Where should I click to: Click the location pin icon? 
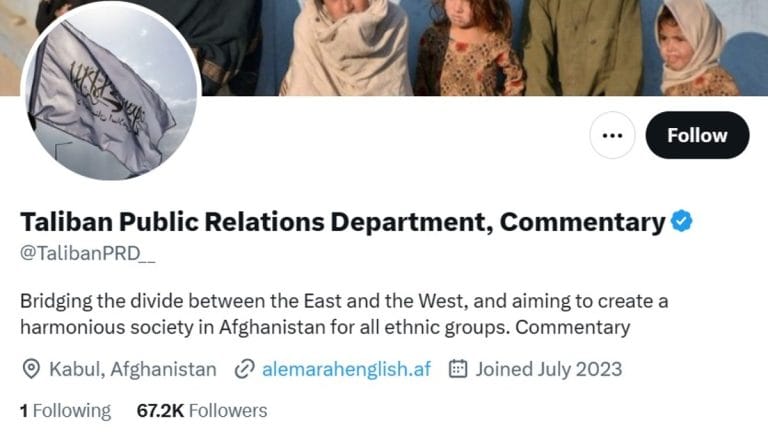pos(32,369)
